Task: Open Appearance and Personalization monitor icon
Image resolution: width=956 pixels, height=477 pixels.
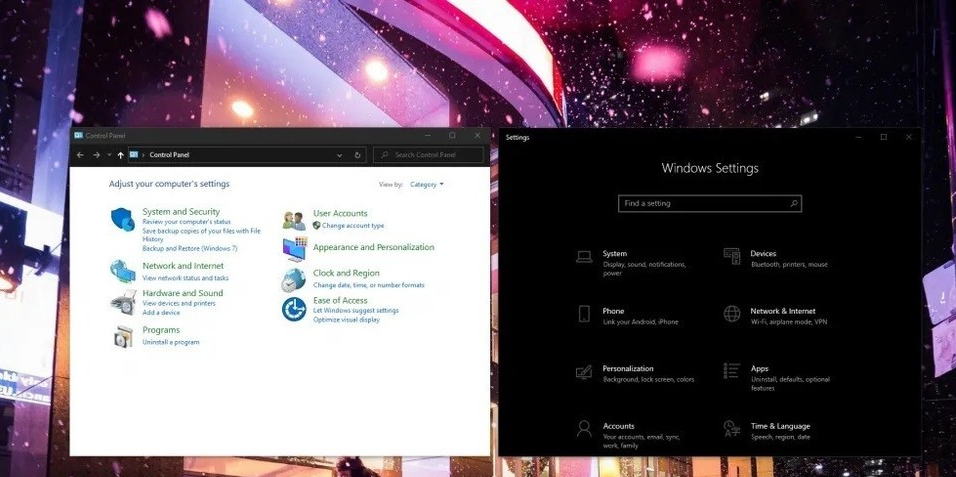Action: pyautogui.click(x=294, y=249)
